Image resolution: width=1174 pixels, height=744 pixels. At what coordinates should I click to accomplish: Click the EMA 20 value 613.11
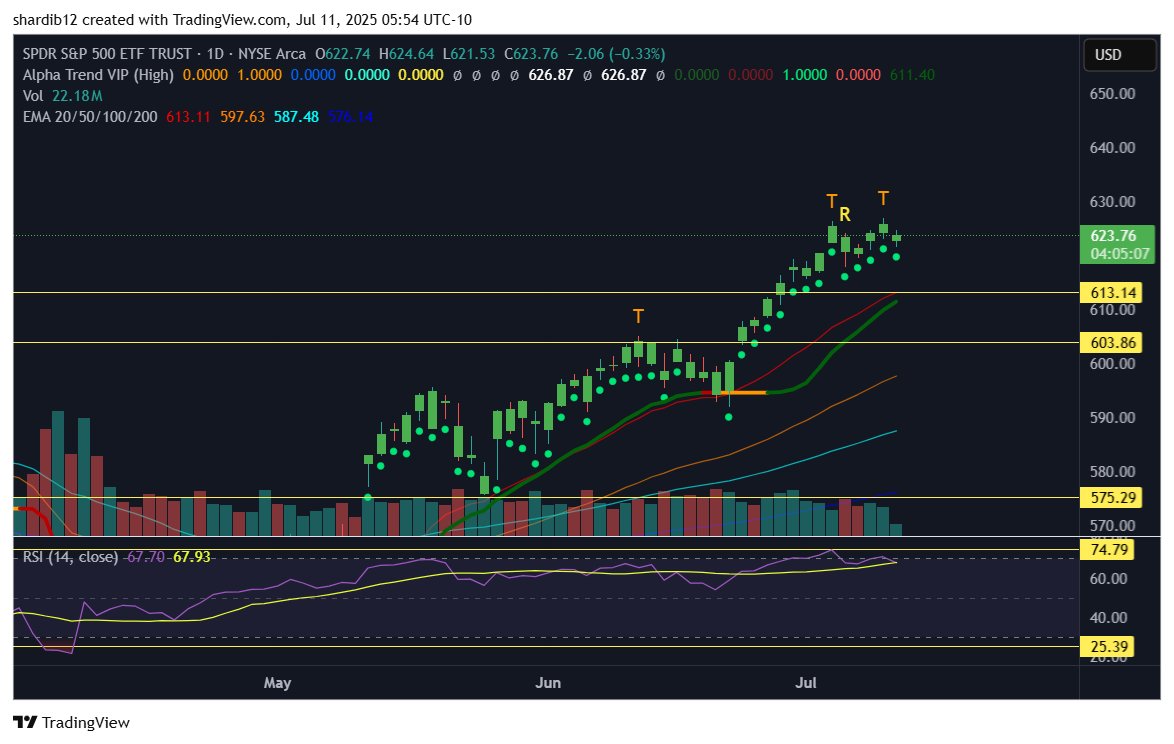click(188, 117)
